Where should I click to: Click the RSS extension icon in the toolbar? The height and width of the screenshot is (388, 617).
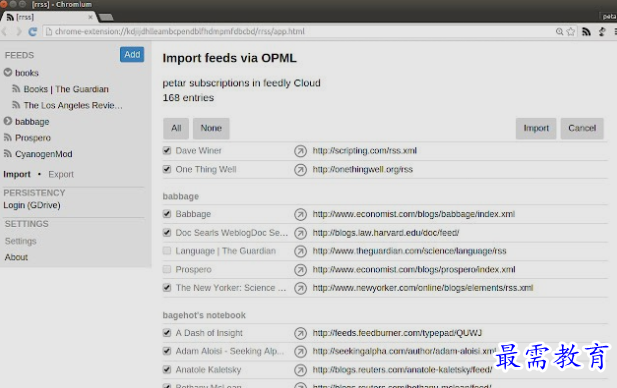click(586, 31)
